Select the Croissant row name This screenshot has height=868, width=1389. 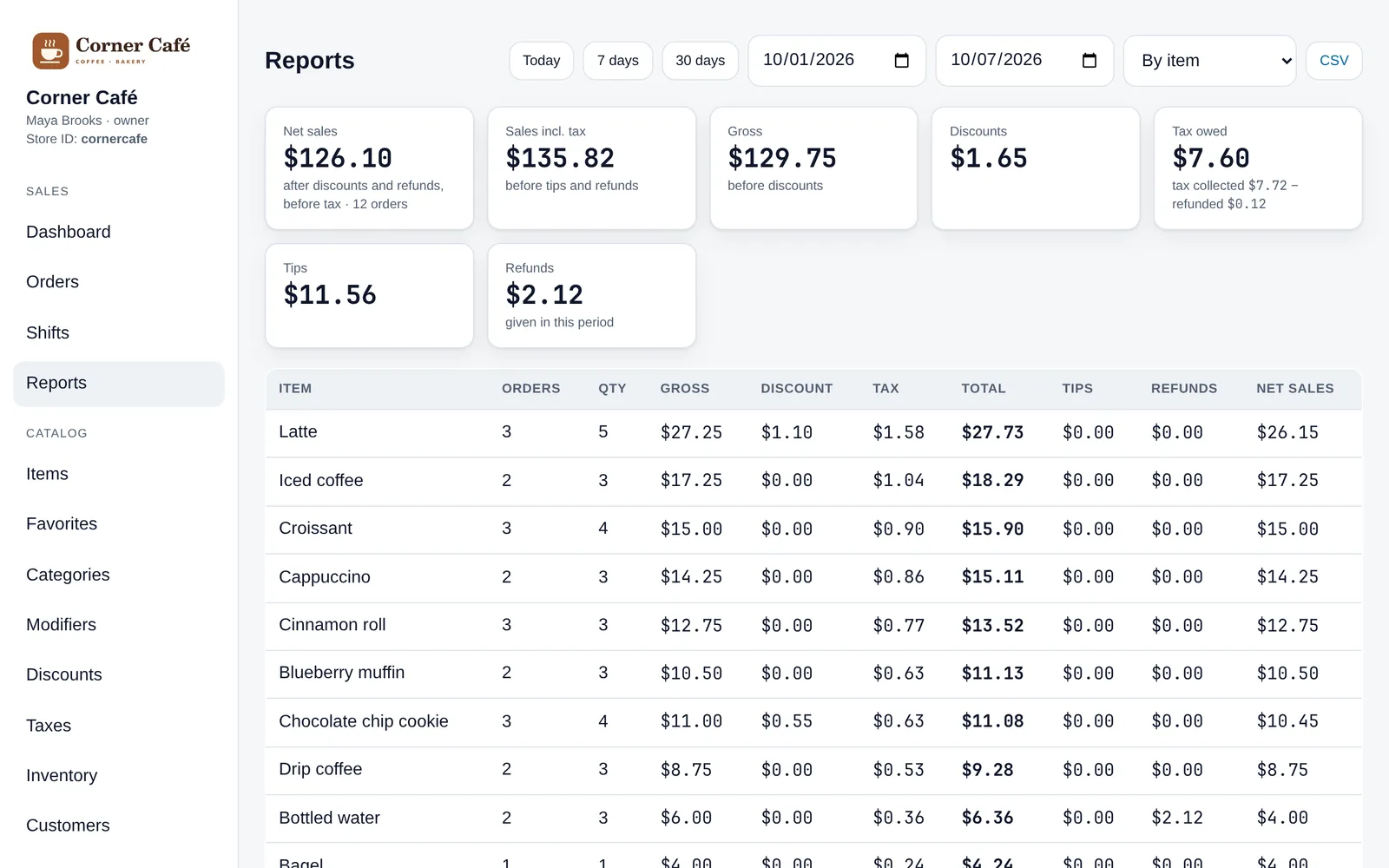click(x=315, y=529)
